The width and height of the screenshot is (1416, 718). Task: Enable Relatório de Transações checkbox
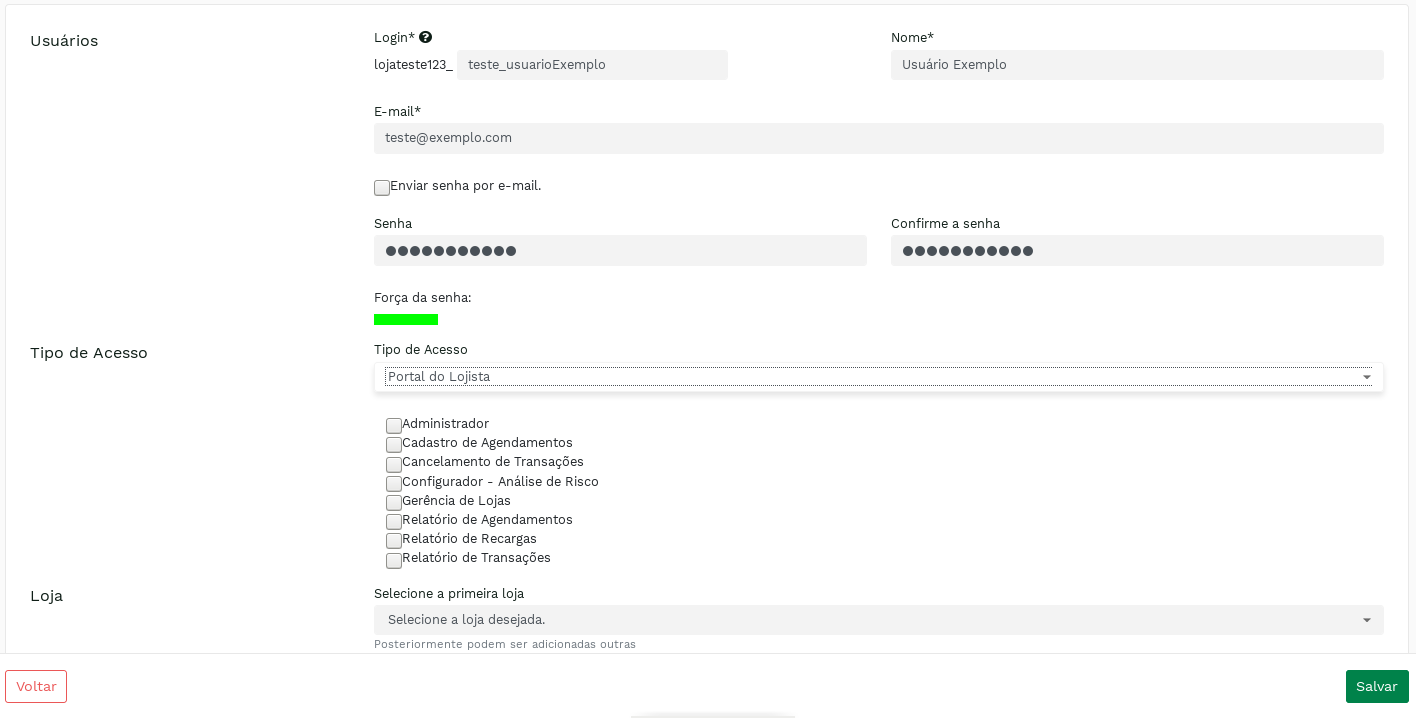coord(394,560)
